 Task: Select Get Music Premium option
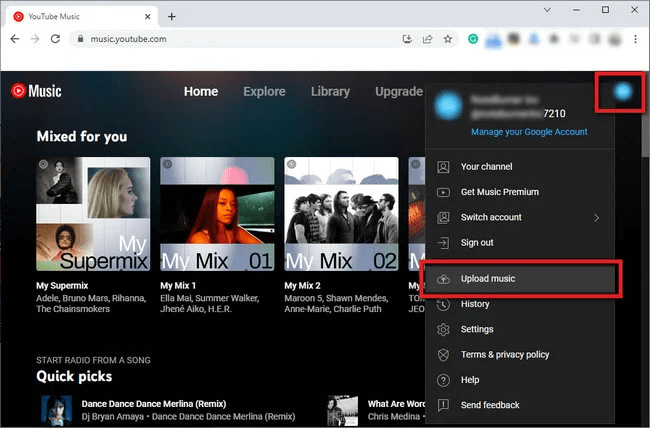tap(499, 192)
